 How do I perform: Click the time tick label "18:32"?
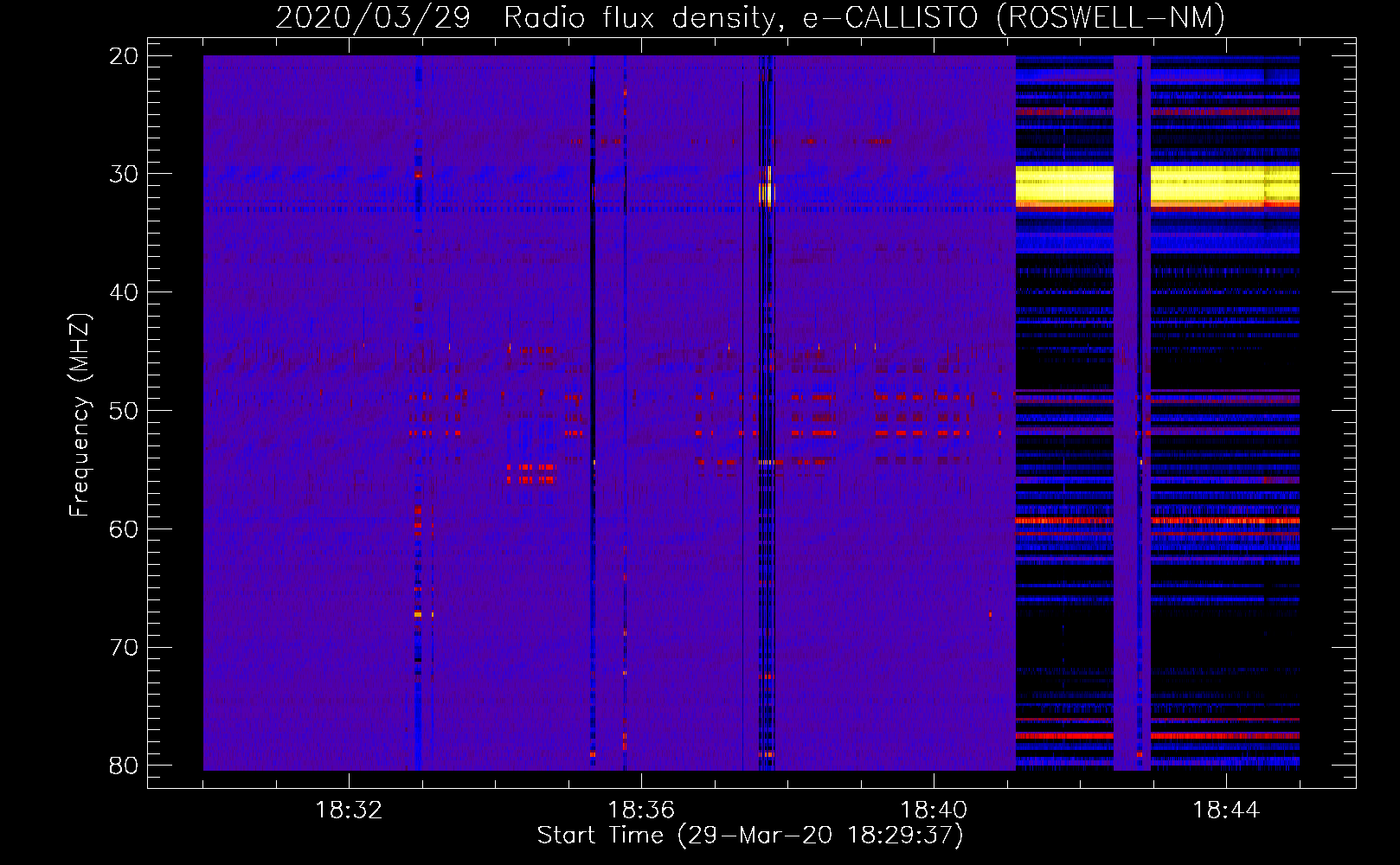(x=349, y=811)
